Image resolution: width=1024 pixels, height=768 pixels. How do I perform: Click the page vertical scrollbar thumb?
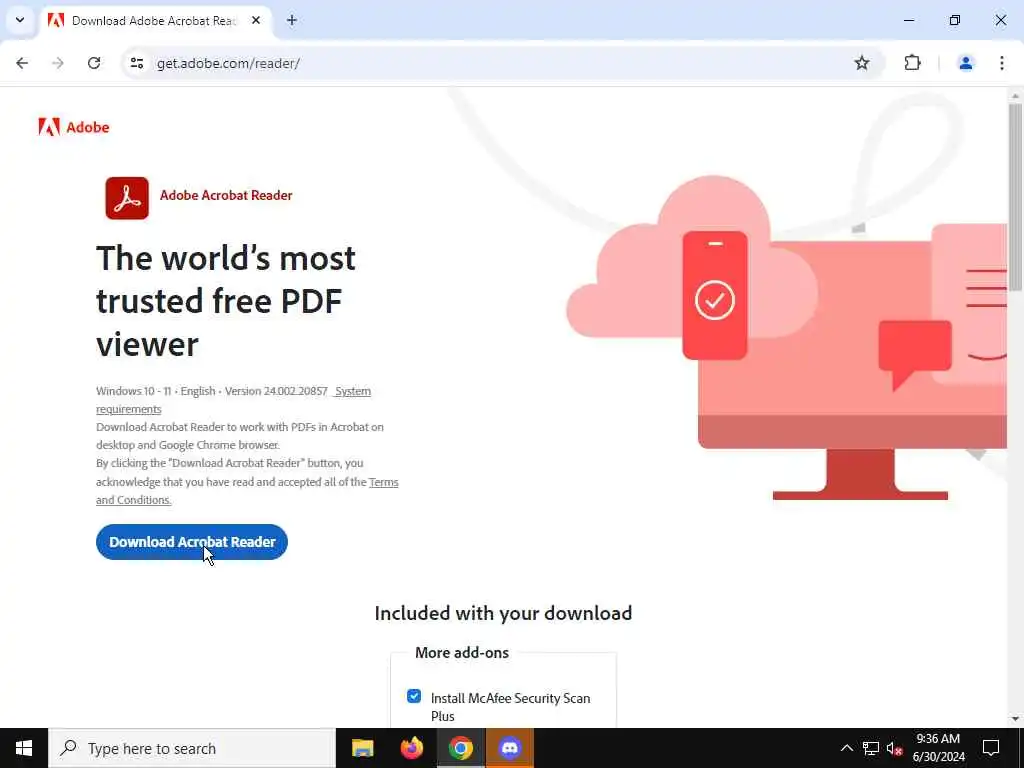coord(1015,196)
